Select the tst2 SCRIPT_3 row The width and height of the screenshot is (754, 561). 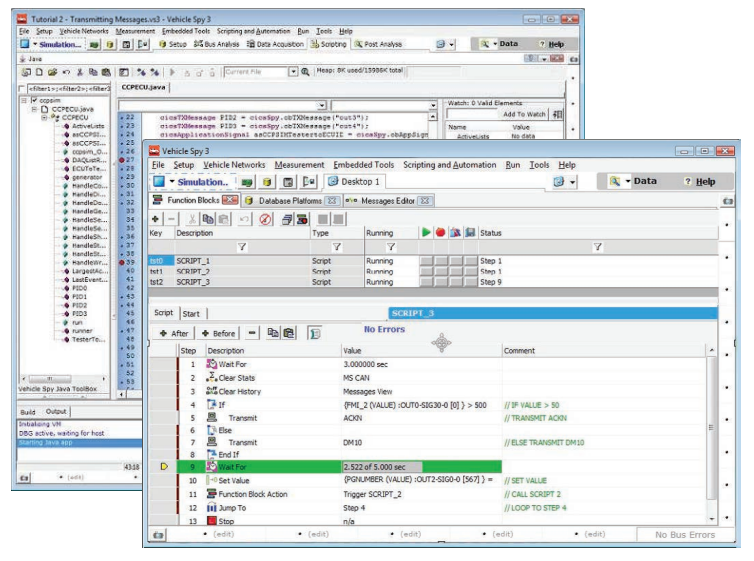click(433, 282)
